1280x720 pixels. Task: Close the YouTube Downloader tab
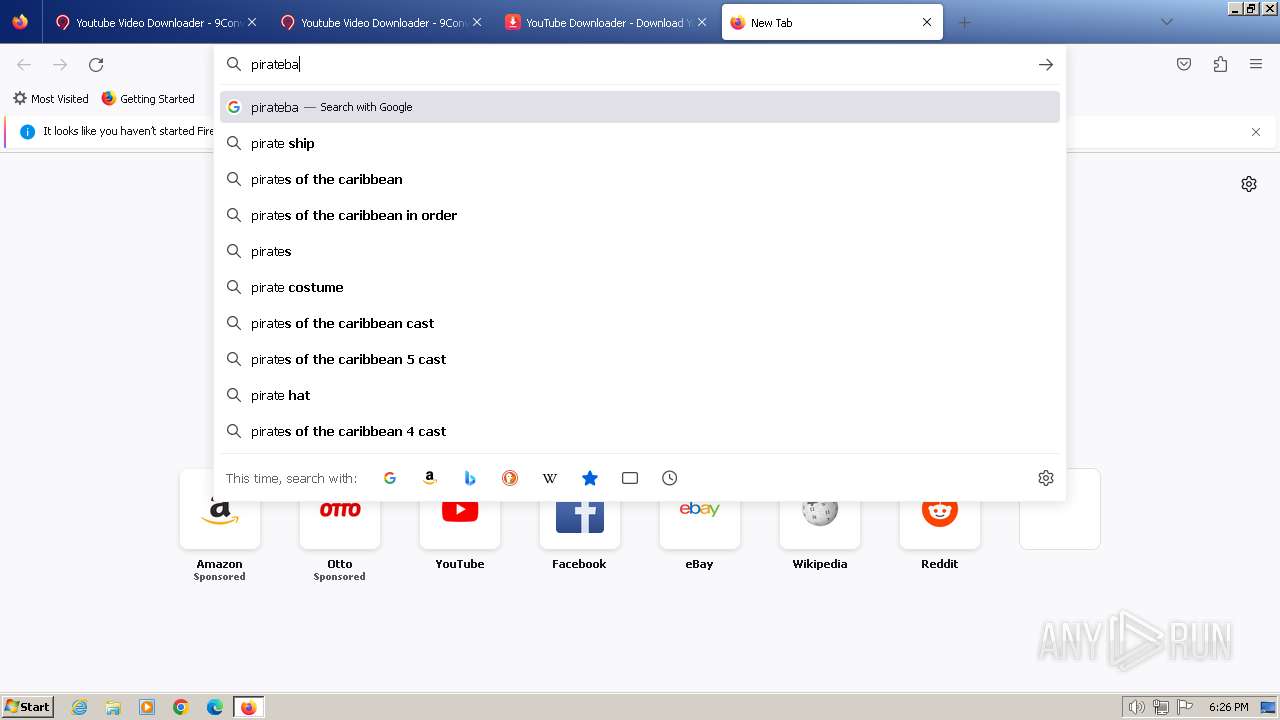pyautogui.click(x=702, y=22)
